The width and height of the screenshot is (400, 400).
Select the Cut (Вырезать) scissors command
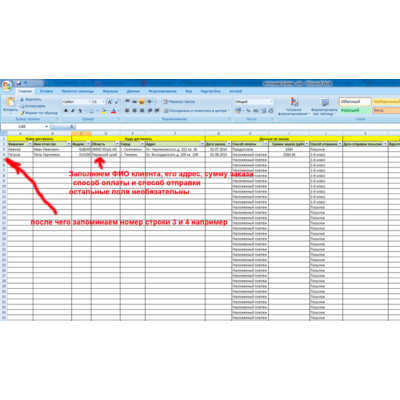point(30,99)
